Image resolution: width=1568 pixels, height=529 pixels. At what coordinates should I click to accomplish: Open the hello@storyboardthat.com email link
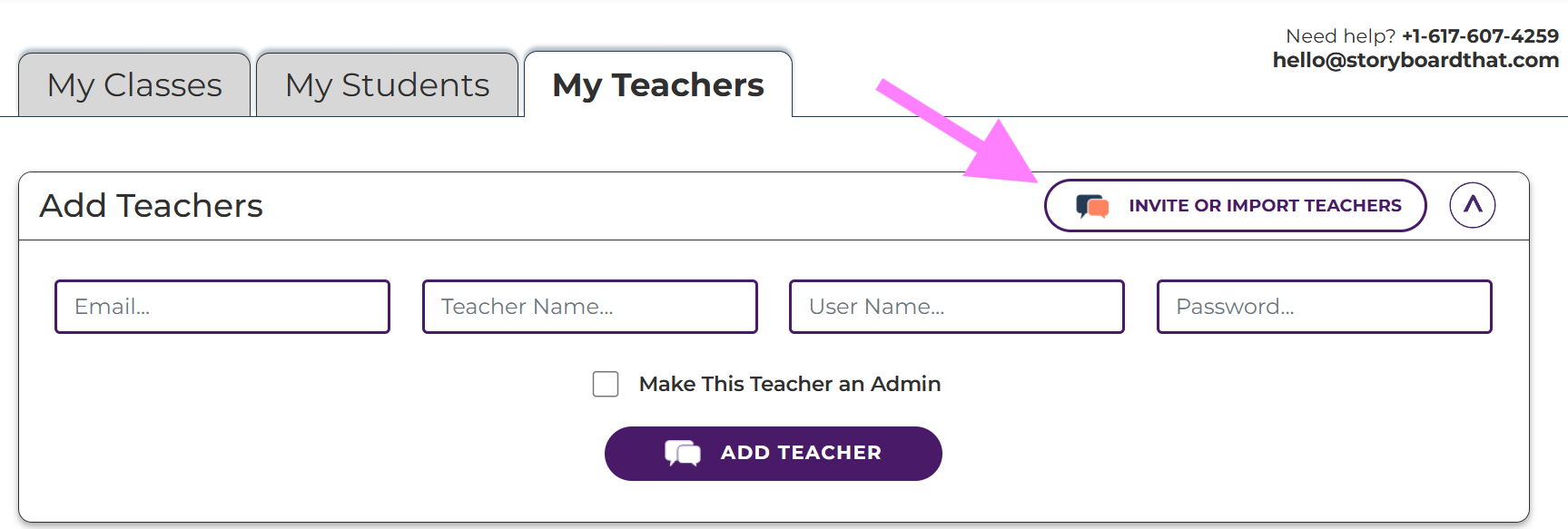tap(1415, 60)
